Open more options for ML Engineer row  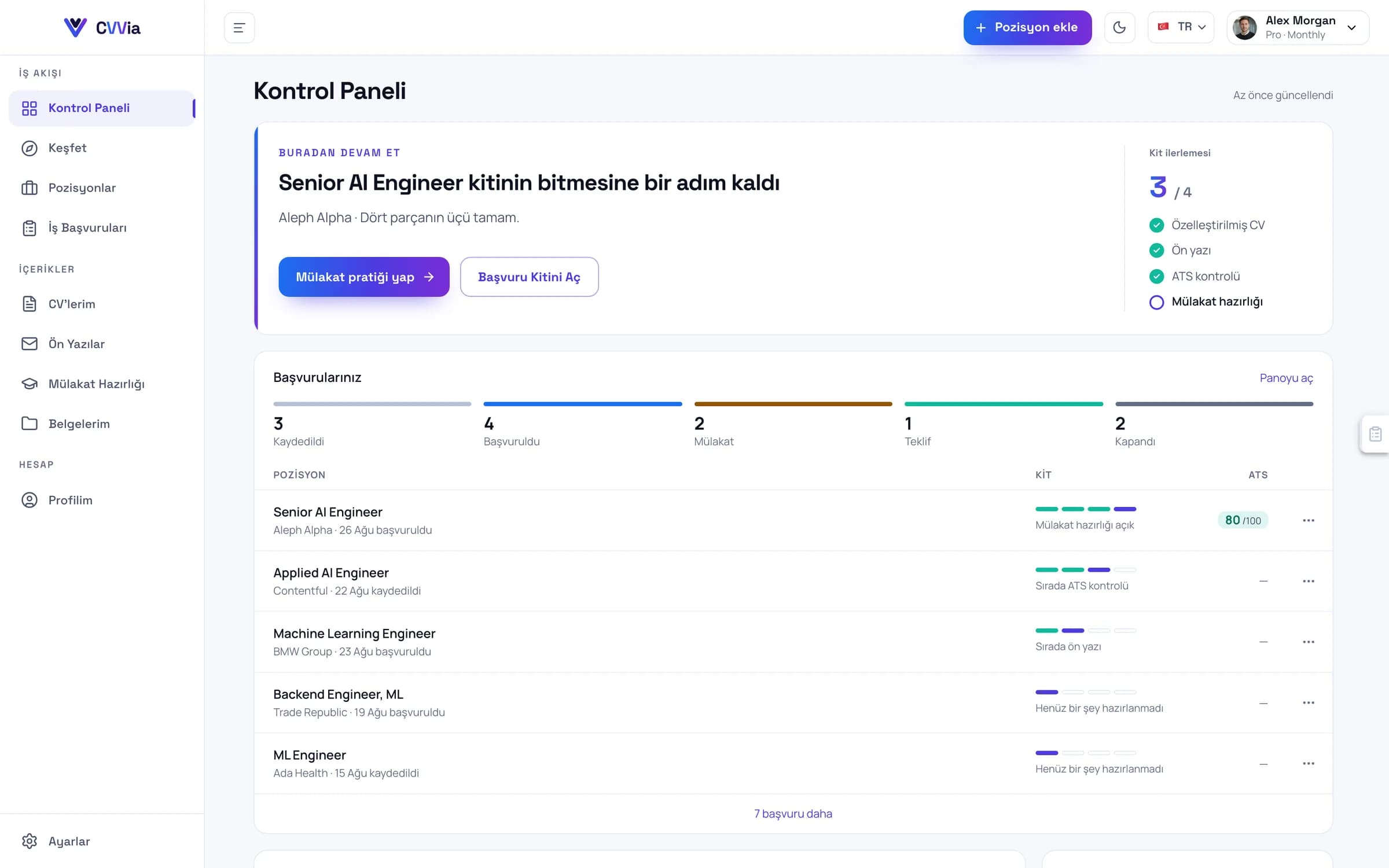1309,763
